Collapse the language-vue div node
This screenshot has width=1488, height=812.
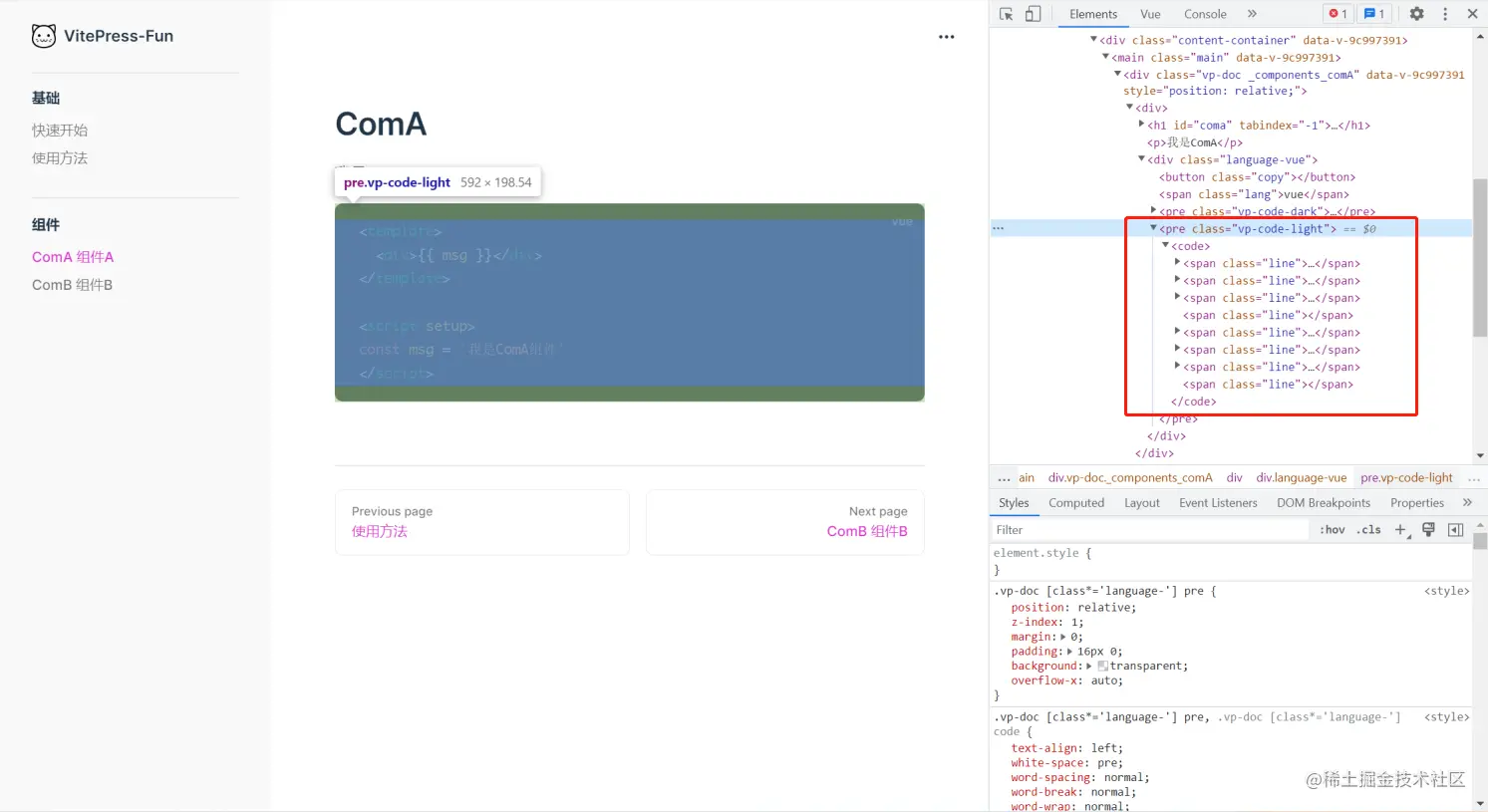point(1141,159)
